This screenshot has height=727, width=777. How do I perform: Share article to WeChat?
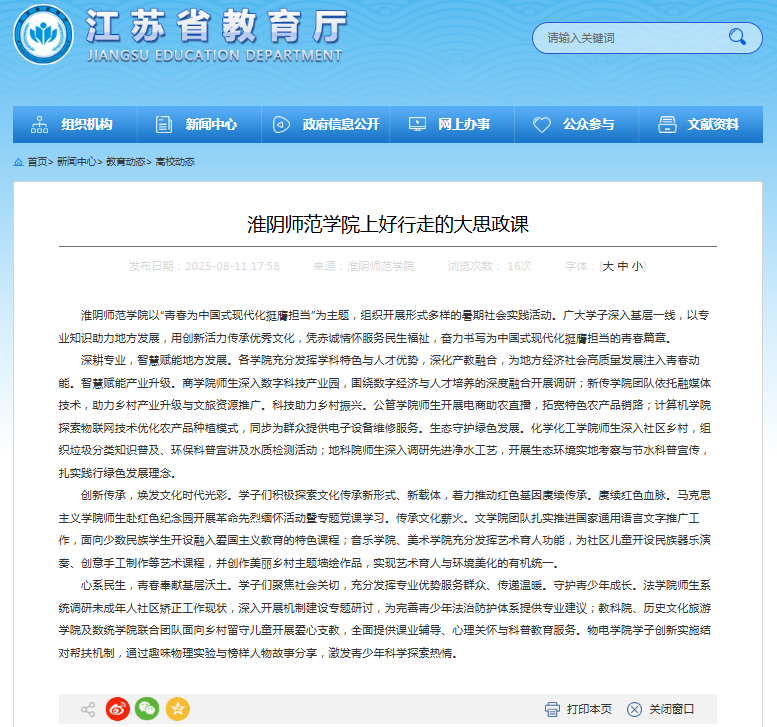point(147,709)
